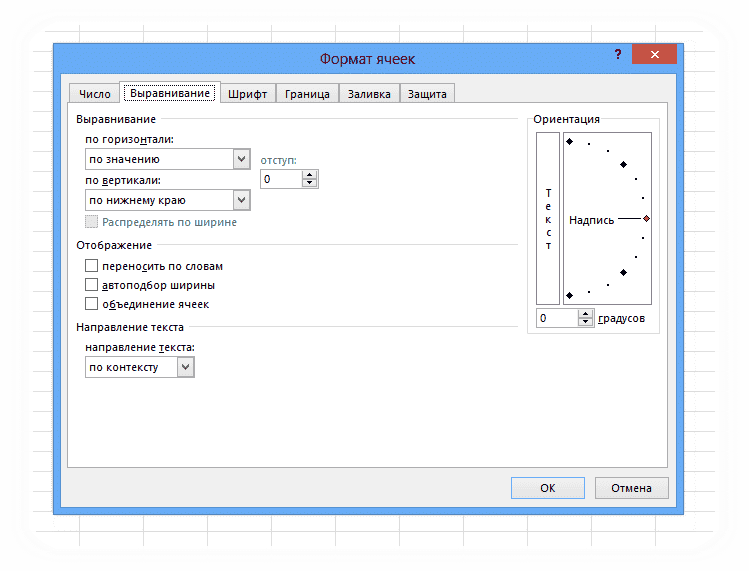Open the Число tab
749x571 pixels.
click(x=95, y=94)
